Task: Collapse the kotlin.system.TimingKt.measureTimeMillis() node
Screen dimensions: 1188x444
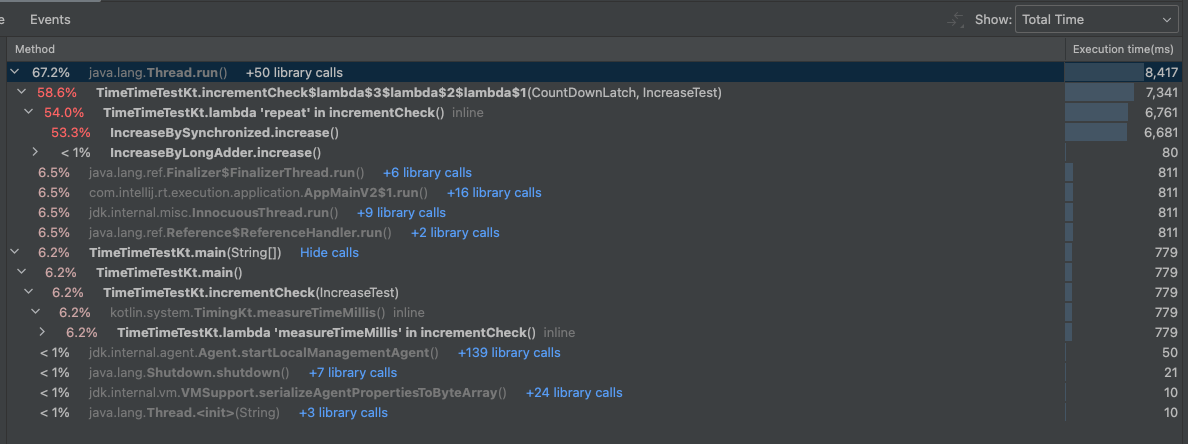Action: (35, 312)
